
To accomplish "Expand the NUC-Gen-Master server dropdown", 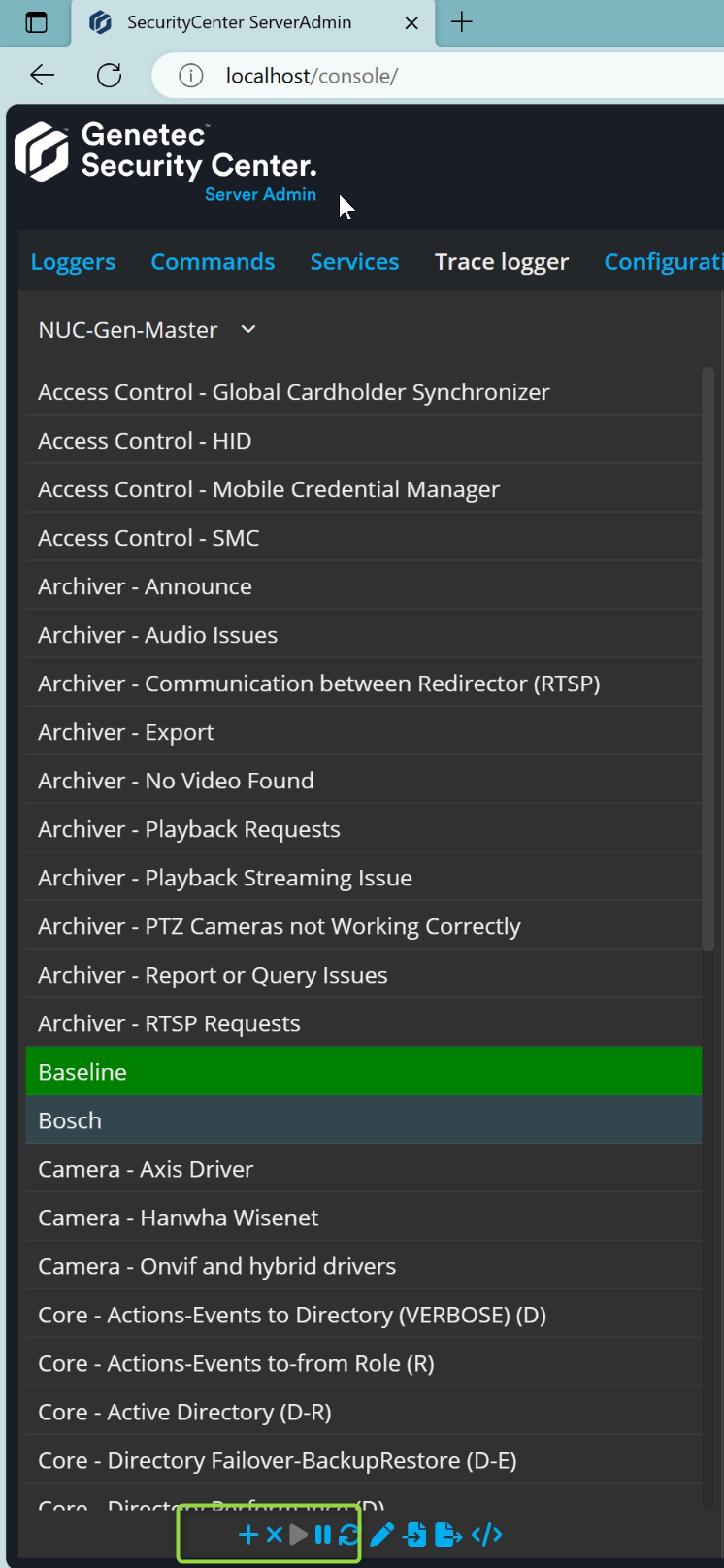I will tap(248, 330).
